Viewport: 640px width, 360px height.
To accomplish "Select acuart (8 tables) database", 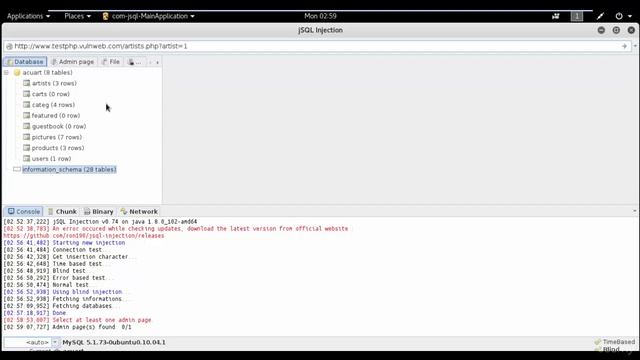I will 47,73.
